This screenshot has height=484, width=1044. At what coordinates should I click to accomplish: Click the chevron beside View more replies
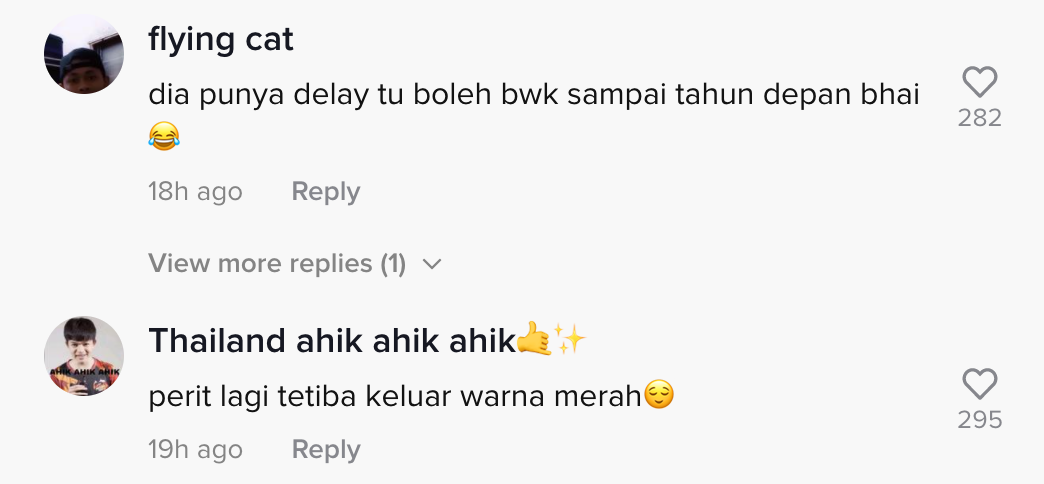432,264
